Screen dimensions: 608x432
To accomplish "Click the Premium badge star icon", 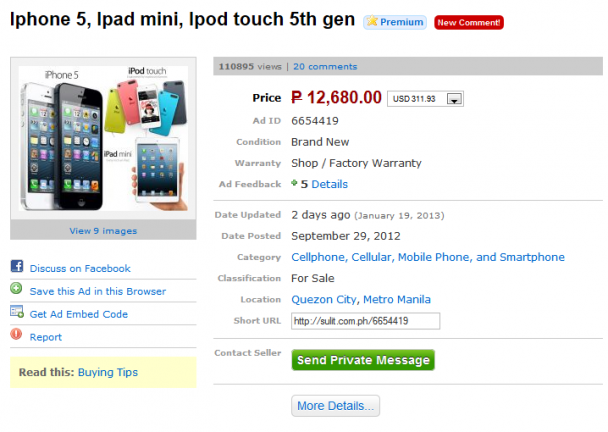I will point(372,22).
